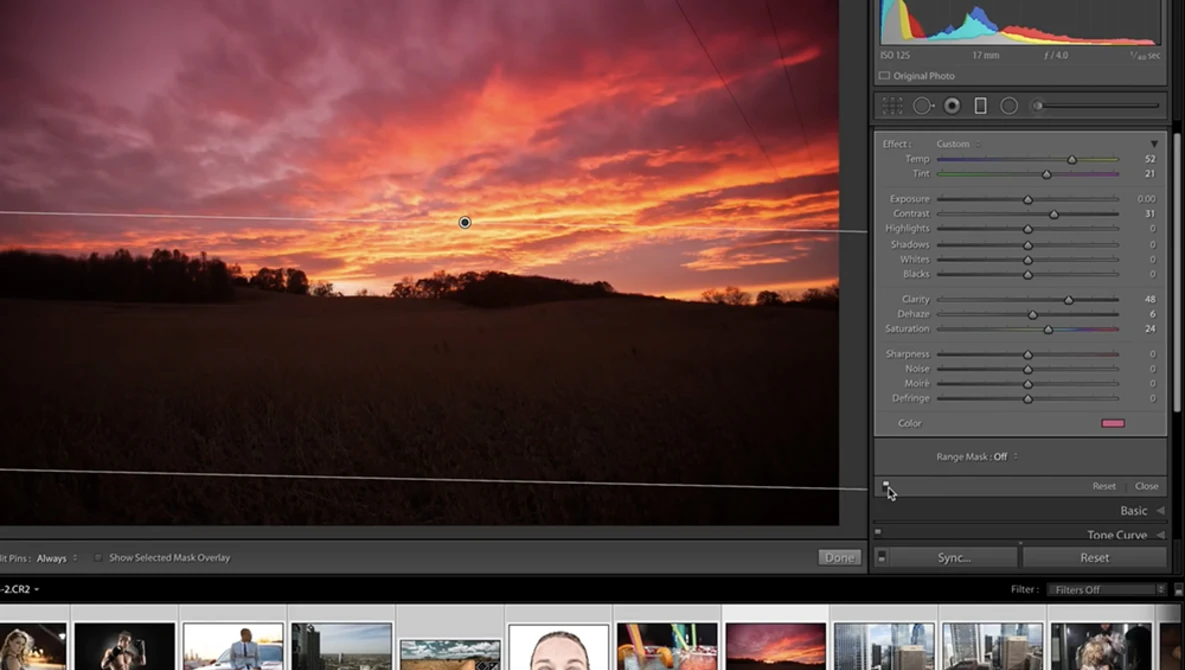This screenshot has height=670, width=1185.
Task: Select the cocktail drinks thumbnail
Action: [x=667, y=647]
